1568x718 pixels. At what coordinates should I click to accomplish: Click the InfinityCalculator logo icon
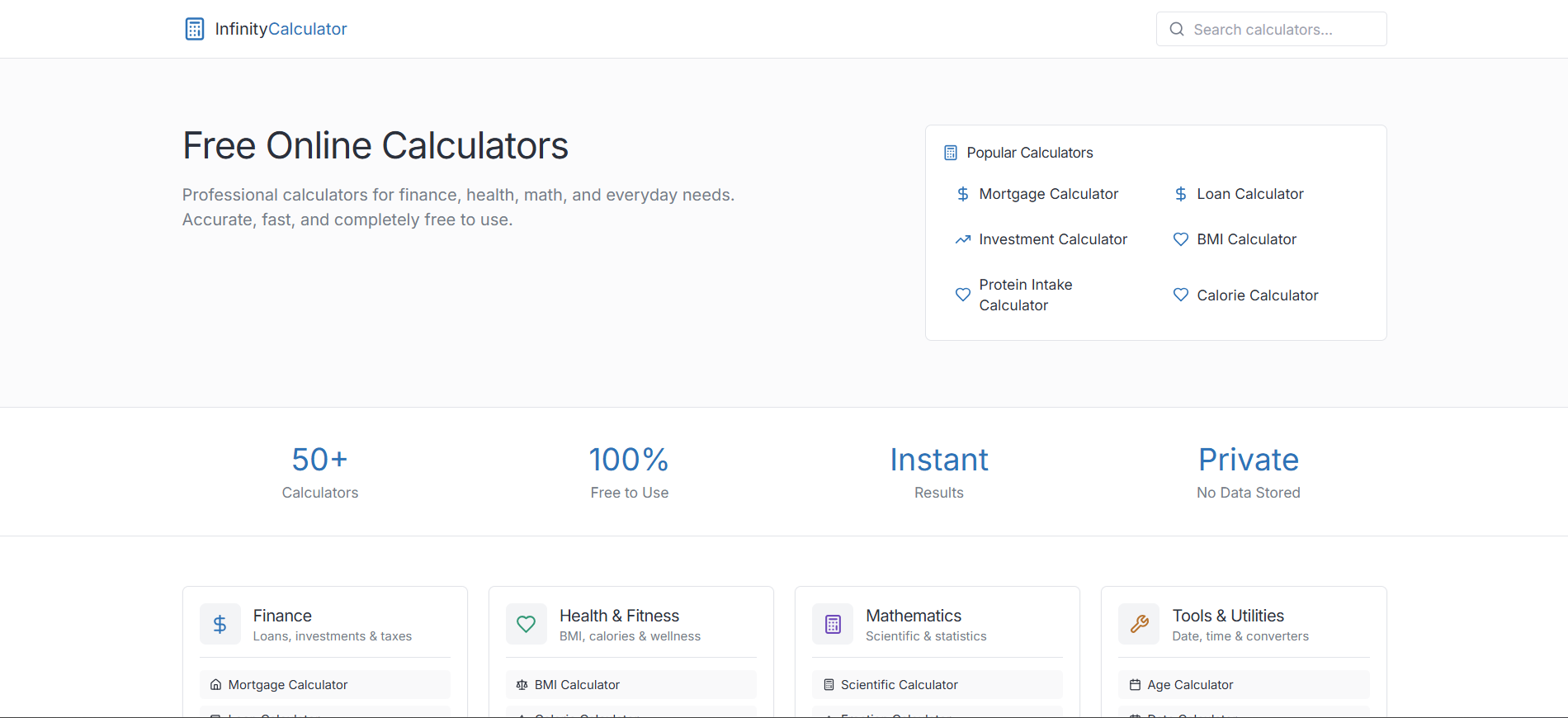pyautogui.click(x=195, y=28)
